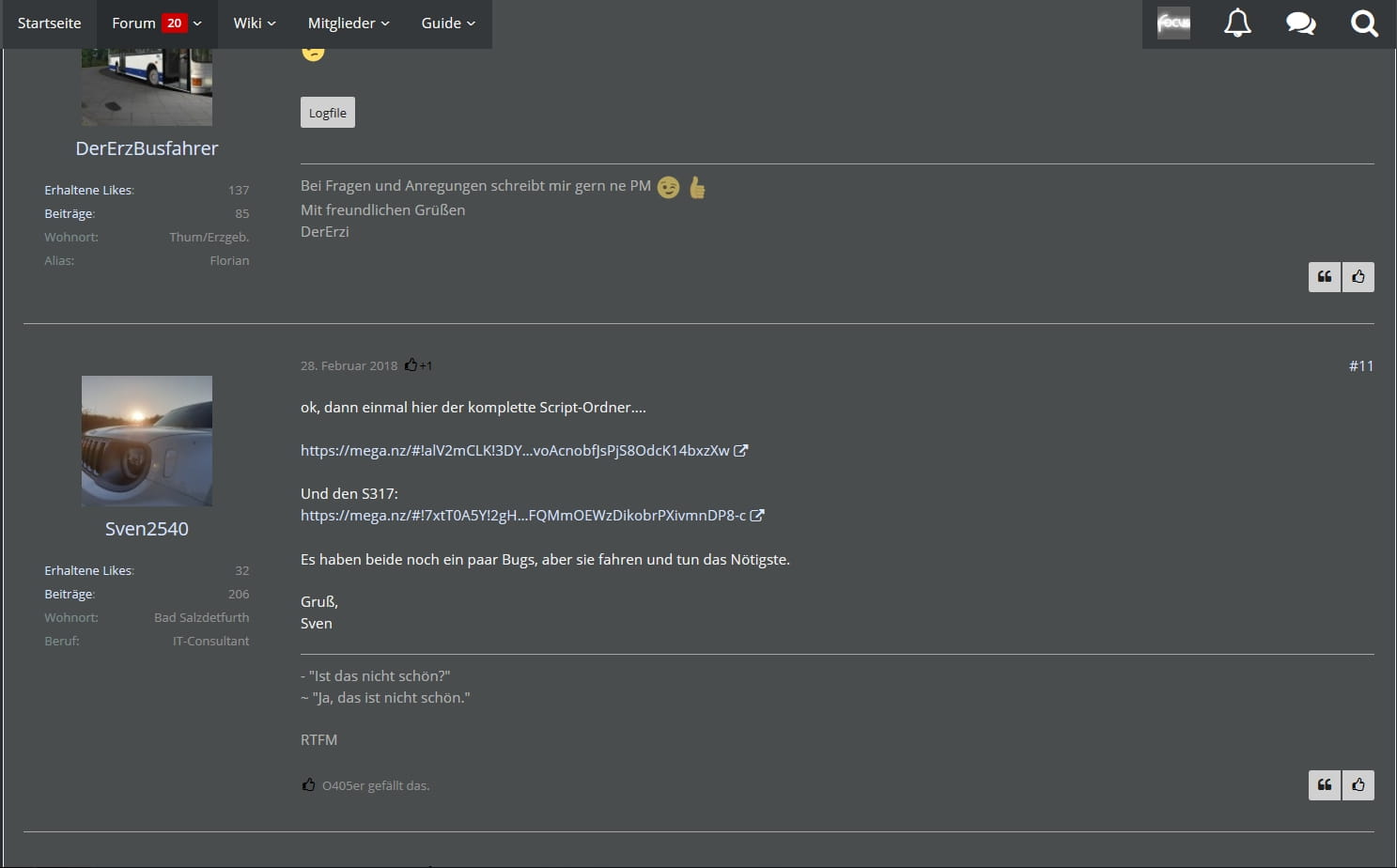1397x868 pixels.
Task: Expand the Forum dropdown menu
Action: click(156, 23)
